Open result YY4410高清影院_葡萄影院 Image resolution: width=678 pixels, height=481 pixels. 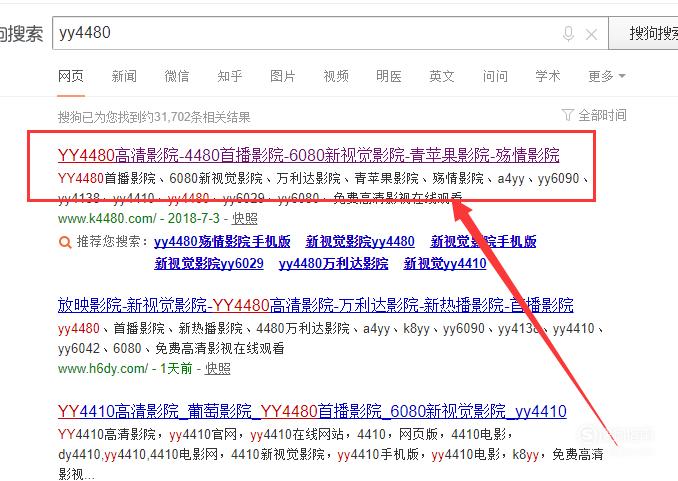pyautogui.click(x=312, y=411)
